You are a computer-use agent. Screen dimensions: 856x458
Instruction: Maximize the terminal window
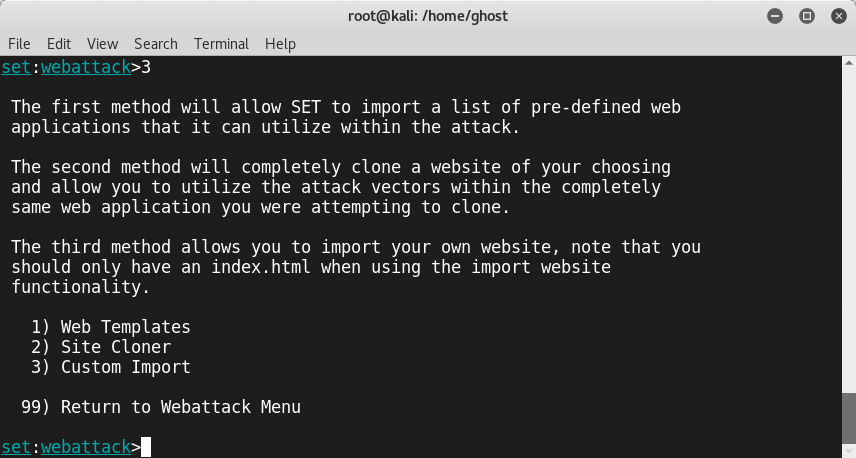(x=807, y=16)
